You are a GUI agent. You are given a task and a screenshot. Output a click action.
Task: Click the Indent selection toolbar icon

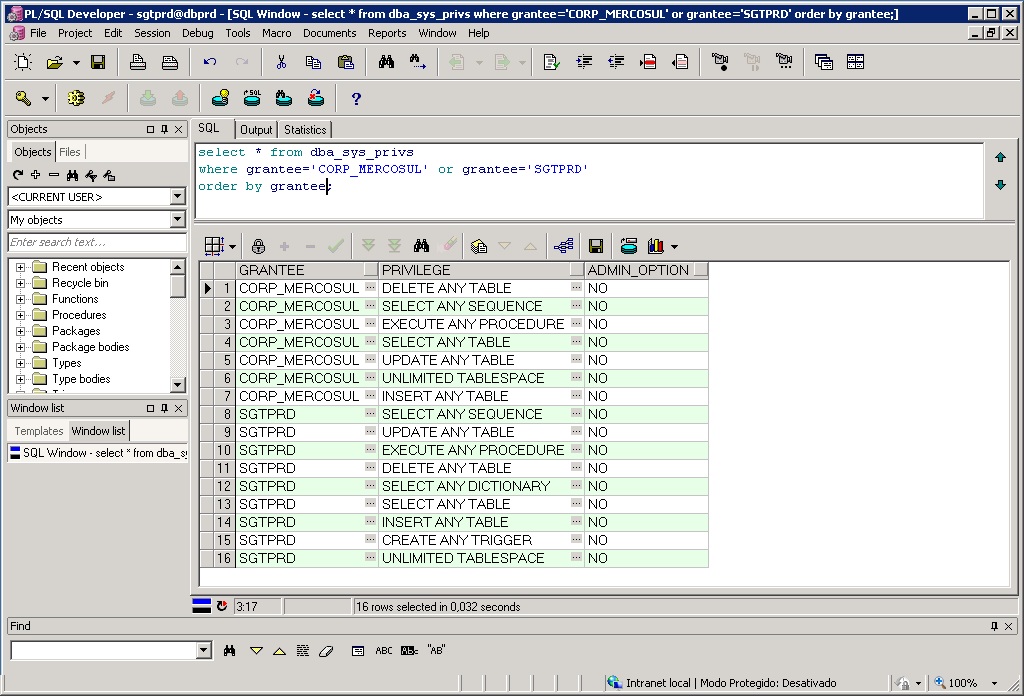[x=584, y=62]
